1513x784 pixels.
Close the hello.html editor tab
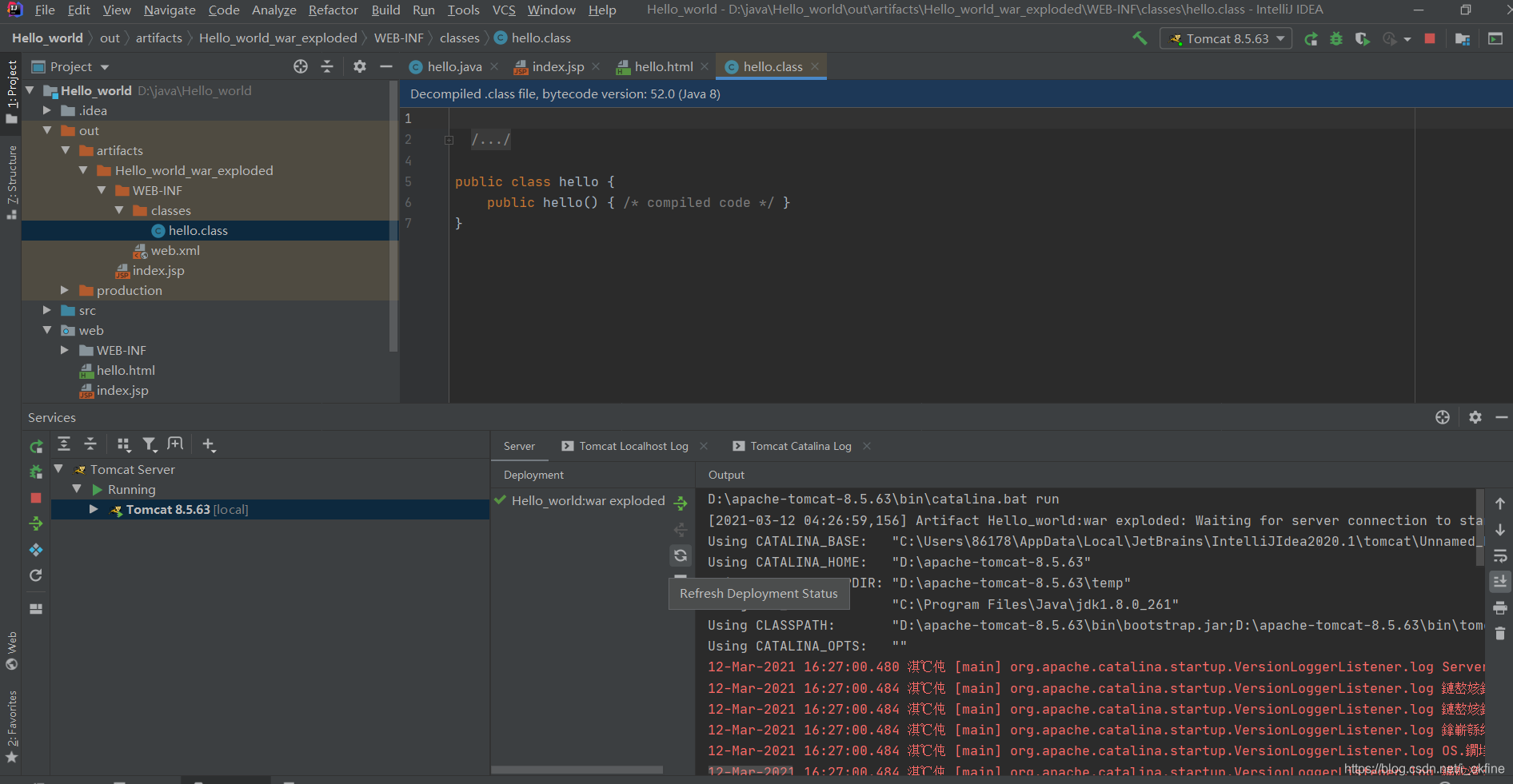pos(705,66)
